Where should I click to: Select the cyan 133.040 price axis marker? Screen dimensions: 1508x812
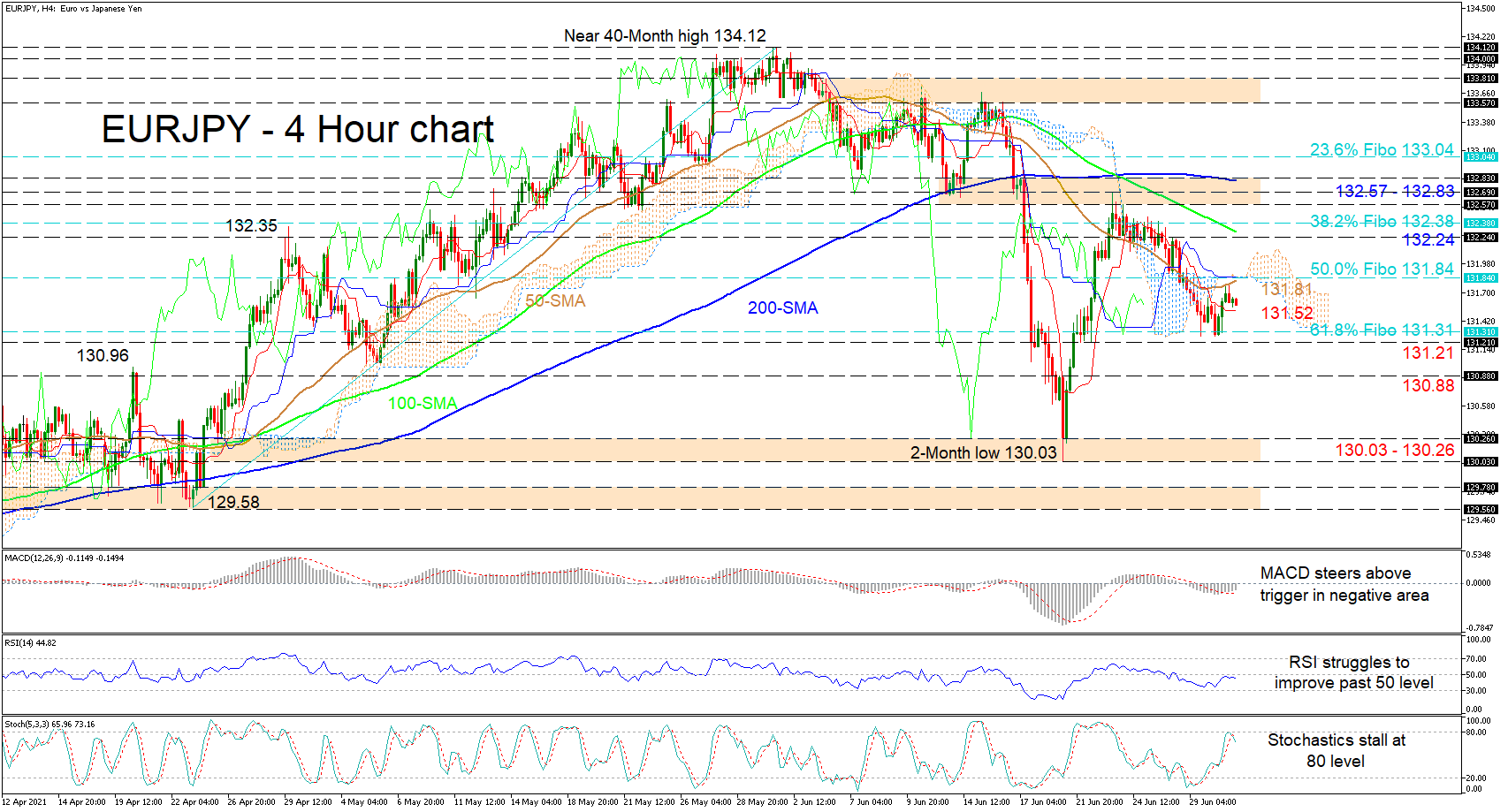click(1481, 157)
